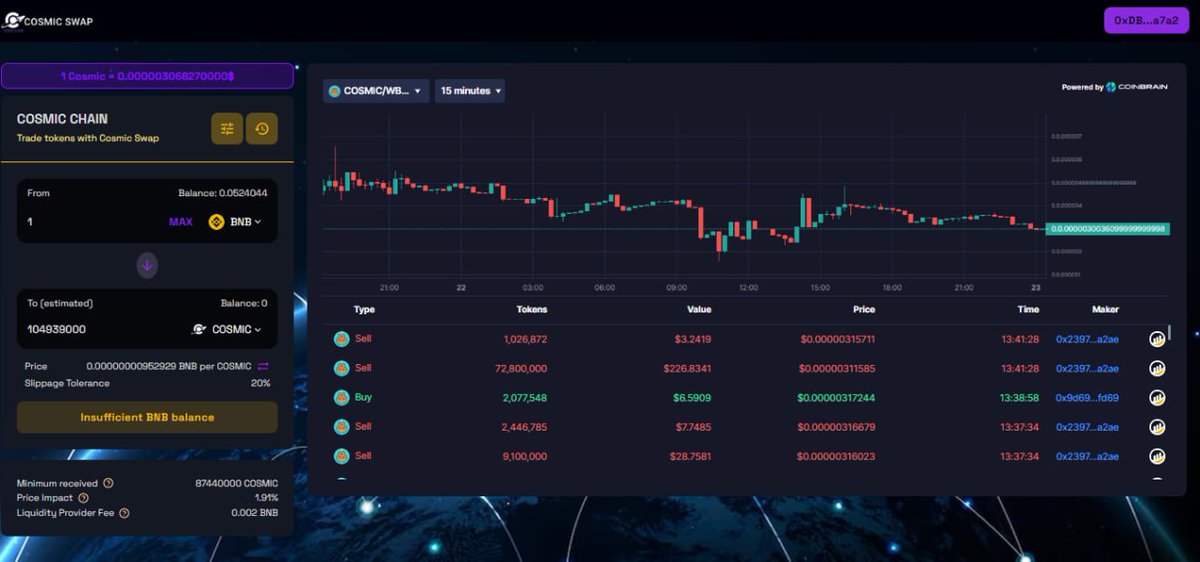The image size is (1200, 562).
Task: Click the swap direction arrow button
Action: coord(147,265)
